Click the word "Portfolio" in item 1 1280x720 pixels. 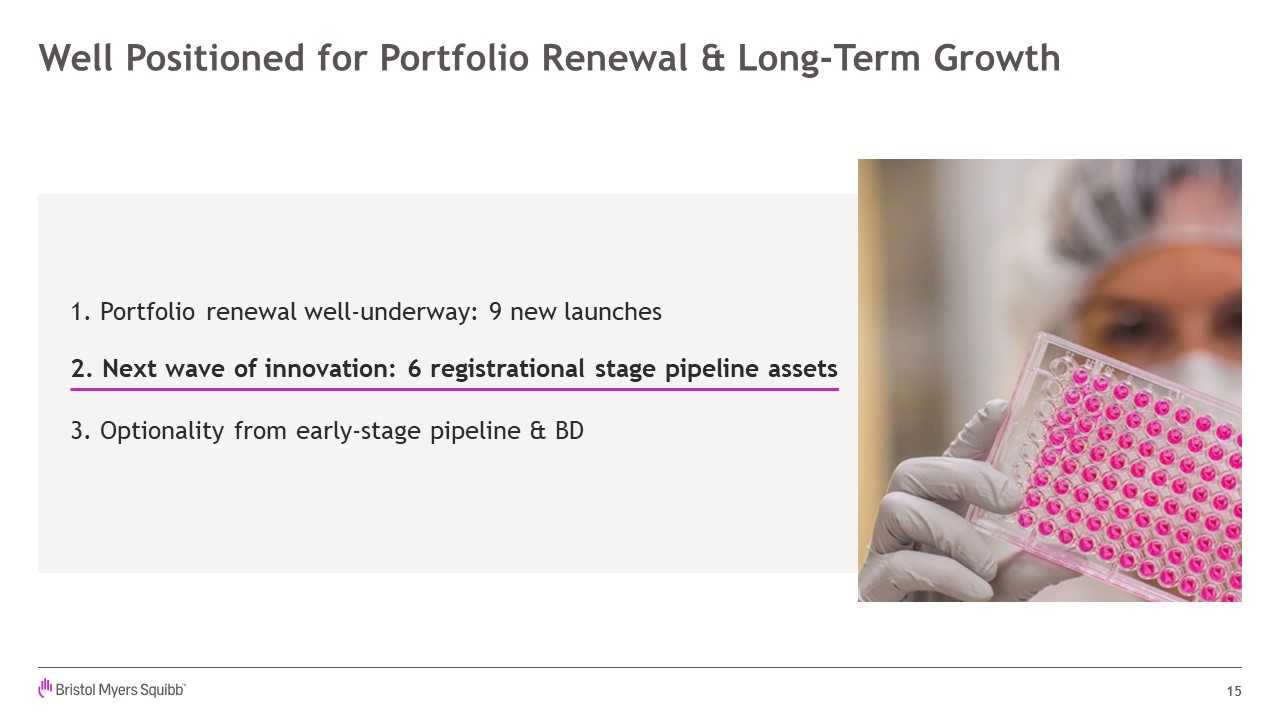coord(150,312)
